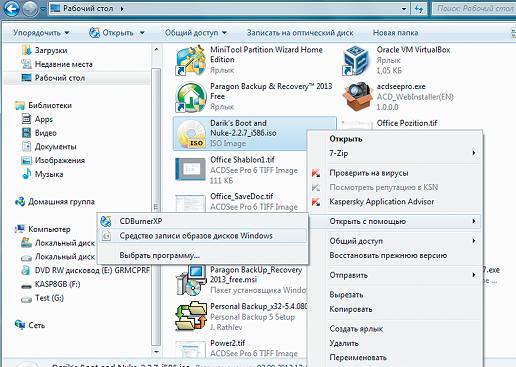Select the Oracle VM VirtualBox shortcut icon

point(357,61)
